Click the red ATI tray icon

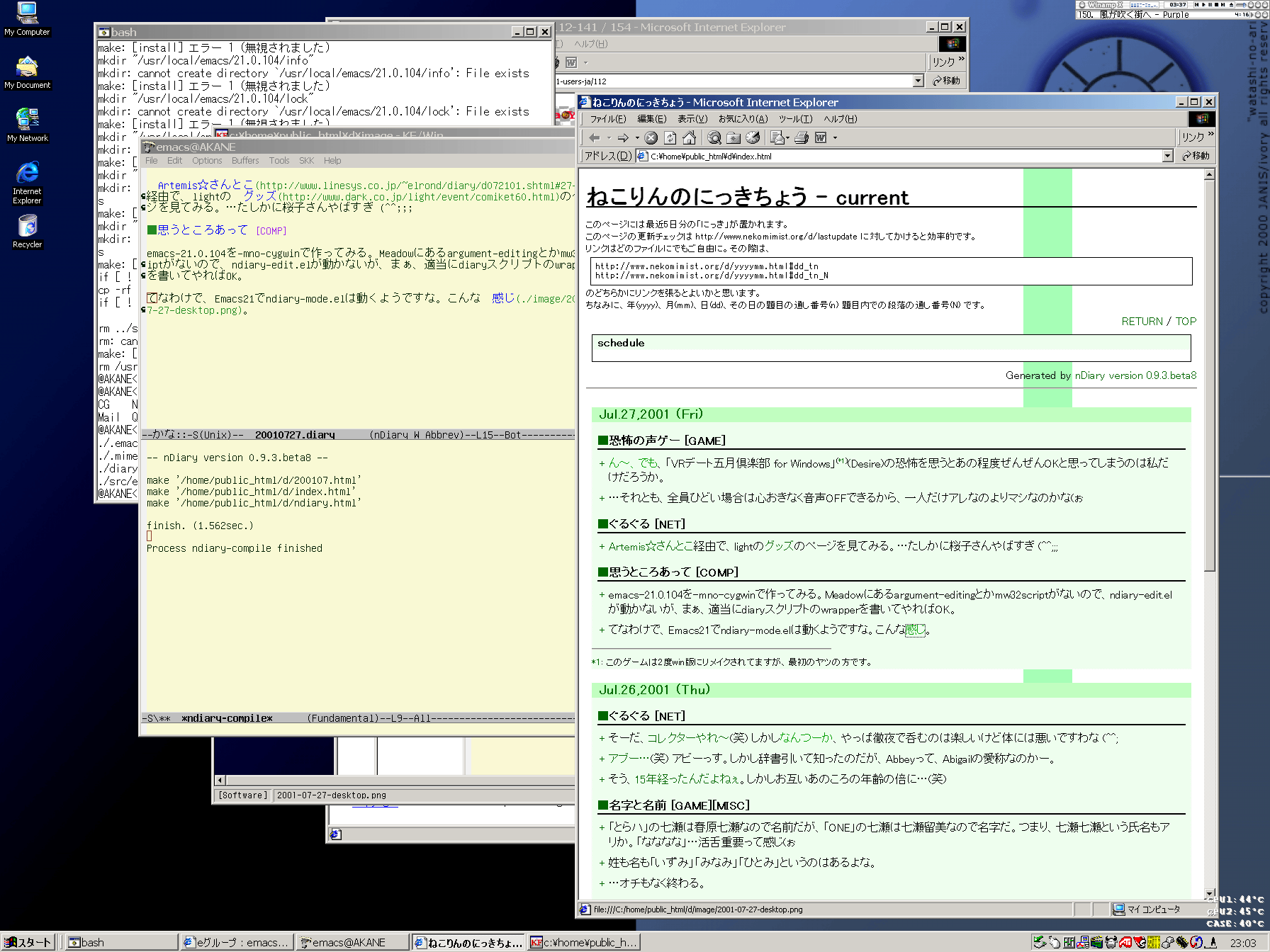pyautogui.click(x=1125, y=942)
